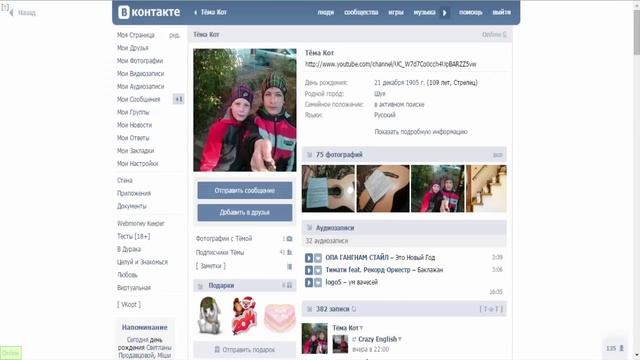
Task: Open the guitar with sheet photo thumbnail
Action: 328,189
